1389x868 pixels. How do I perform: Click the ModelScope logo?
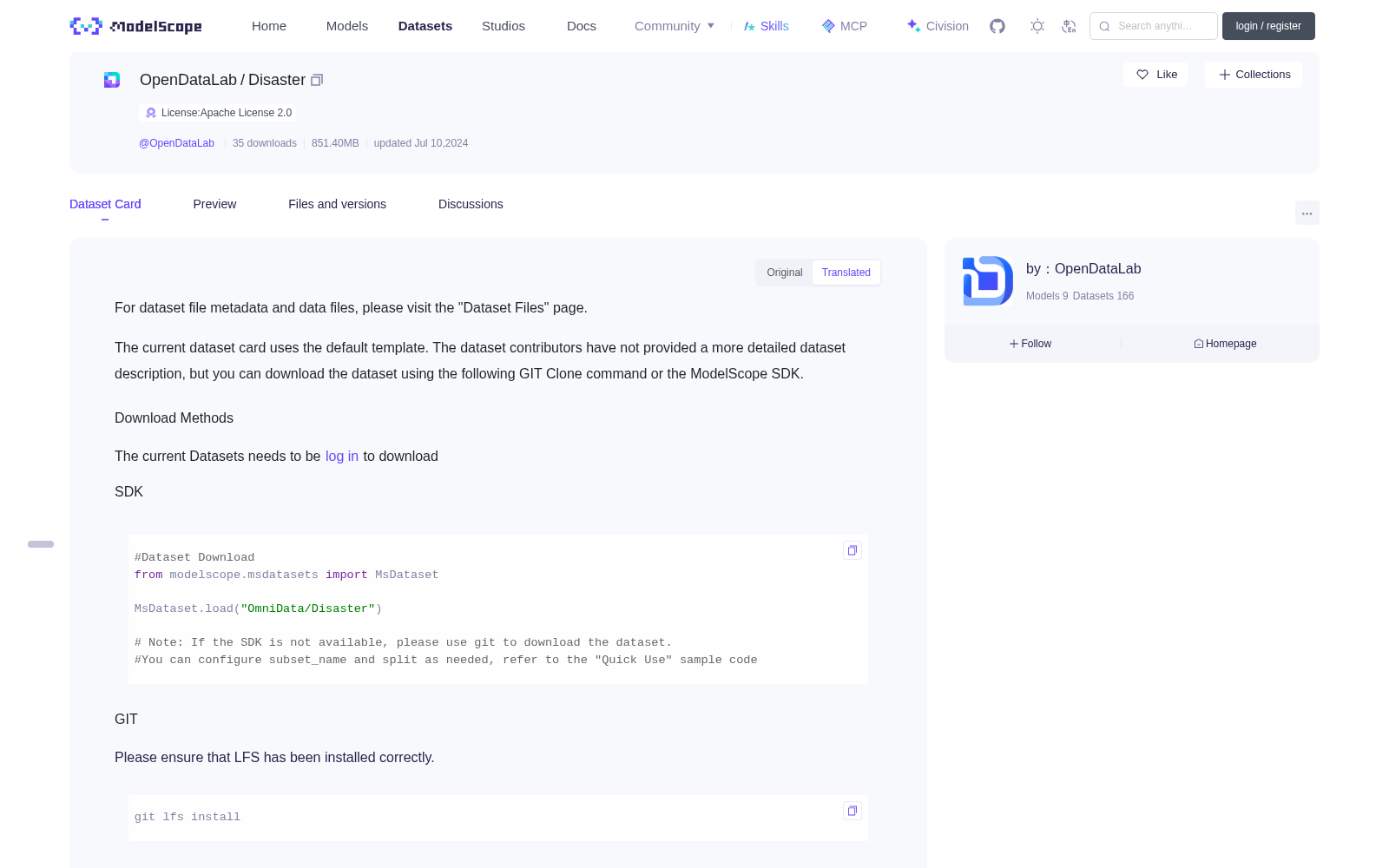tap(136, 26)
